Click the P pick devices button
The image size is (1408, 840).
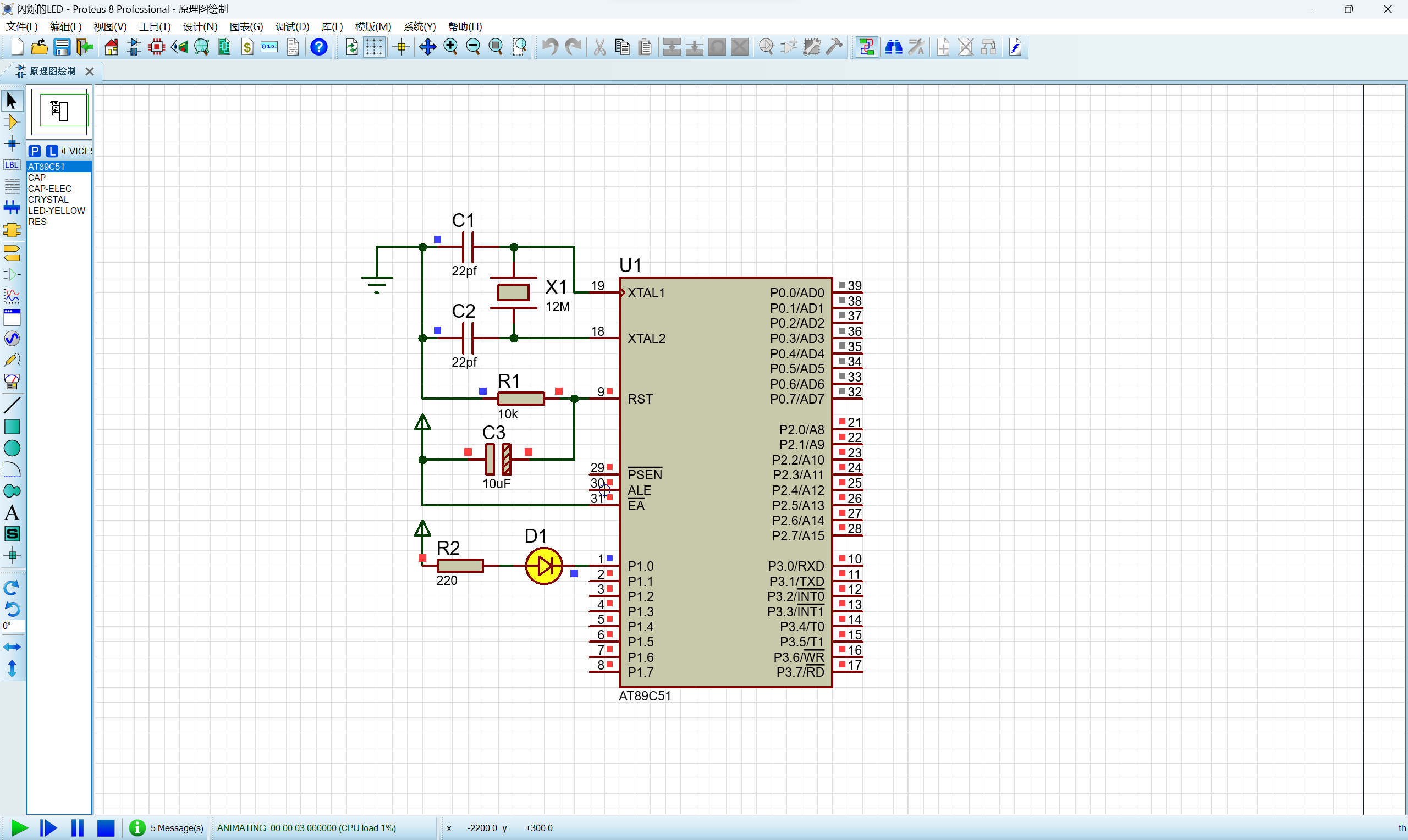(x=35, y=151)
